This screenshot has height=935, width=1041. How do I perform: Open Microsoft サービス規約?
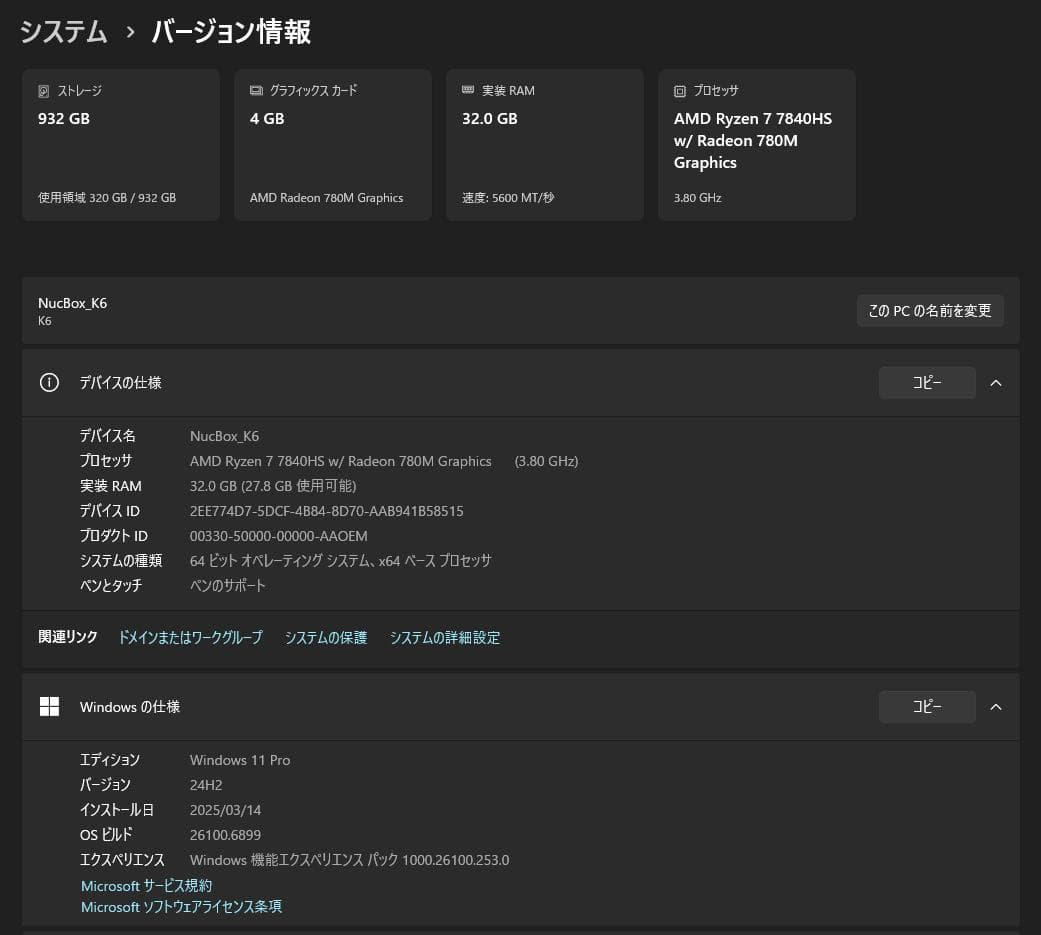(x=146, y=885)
